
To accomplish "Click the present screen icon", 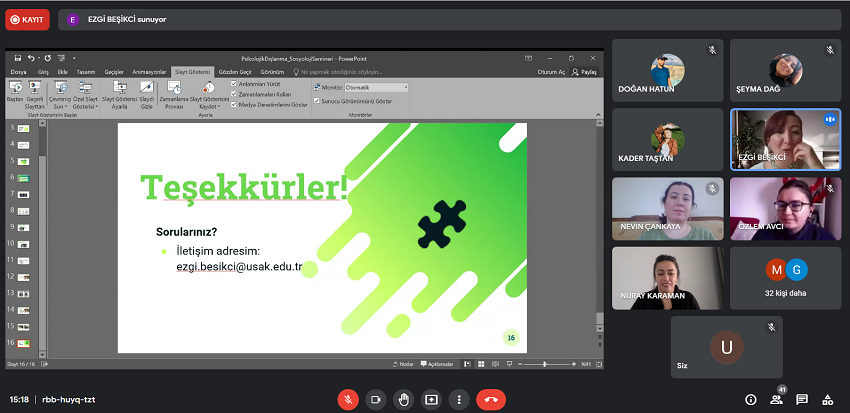I will pyautogui.click(x=431, y=398).
